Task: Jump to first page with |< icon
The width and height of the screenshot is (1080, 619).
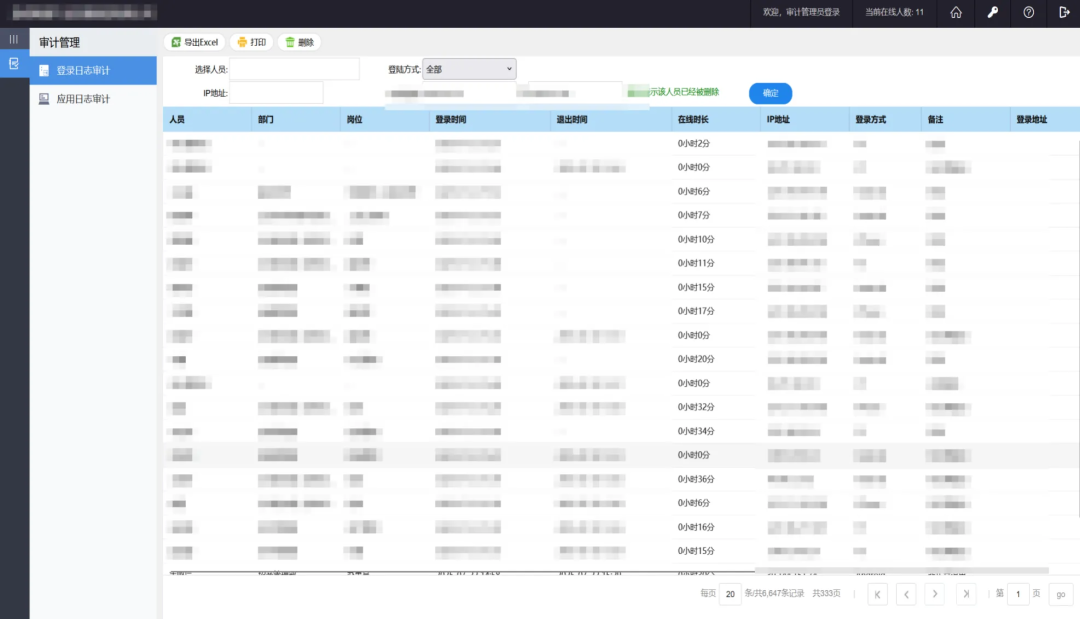Action: (877, 594)
